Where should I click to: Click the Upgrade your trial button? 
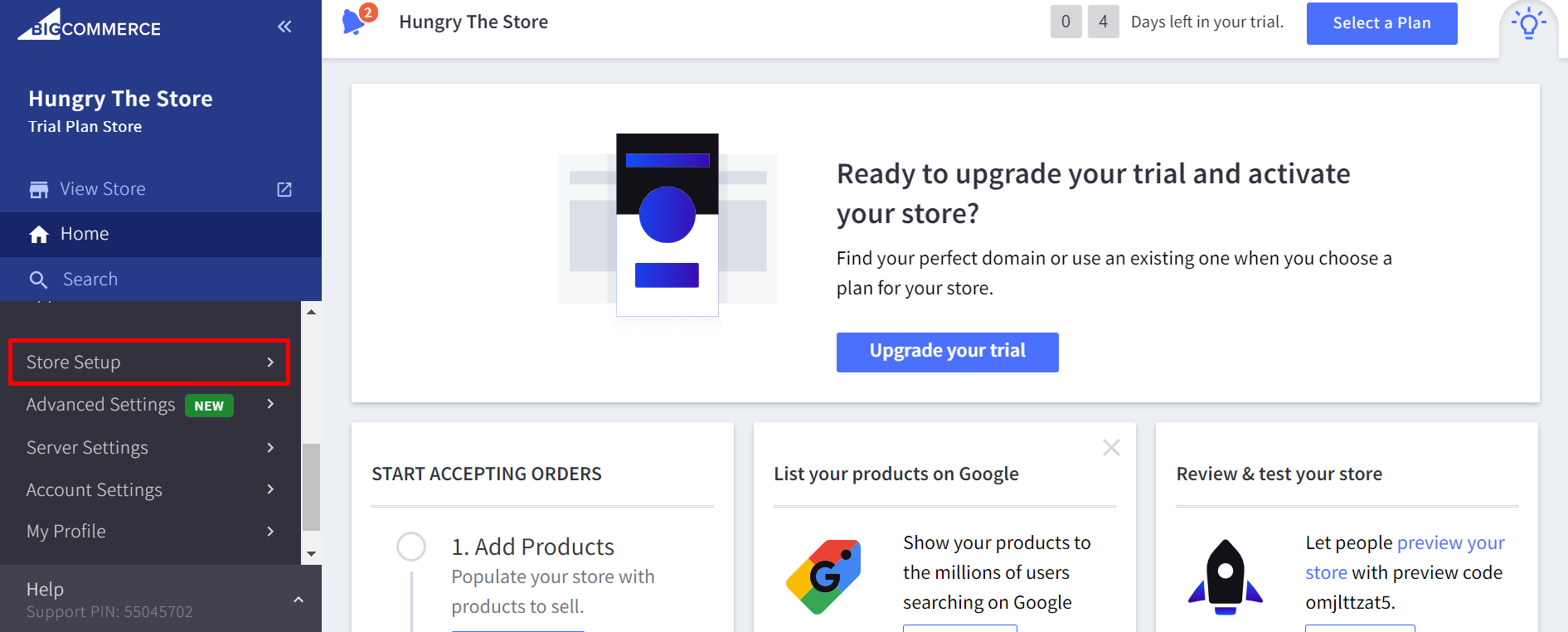[x=947, y=352]
